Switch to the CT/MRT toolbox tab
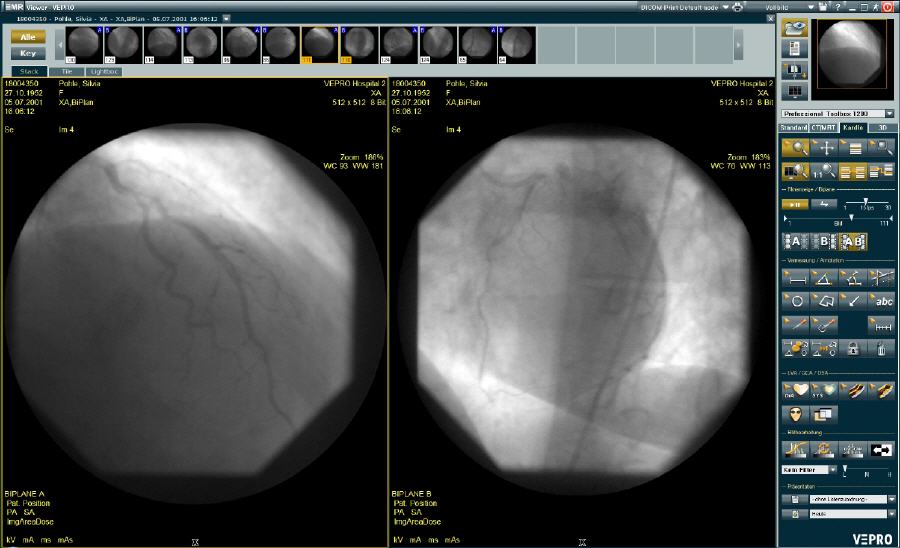Viewport: 900px width, 548px height. [x=824, y=127]
